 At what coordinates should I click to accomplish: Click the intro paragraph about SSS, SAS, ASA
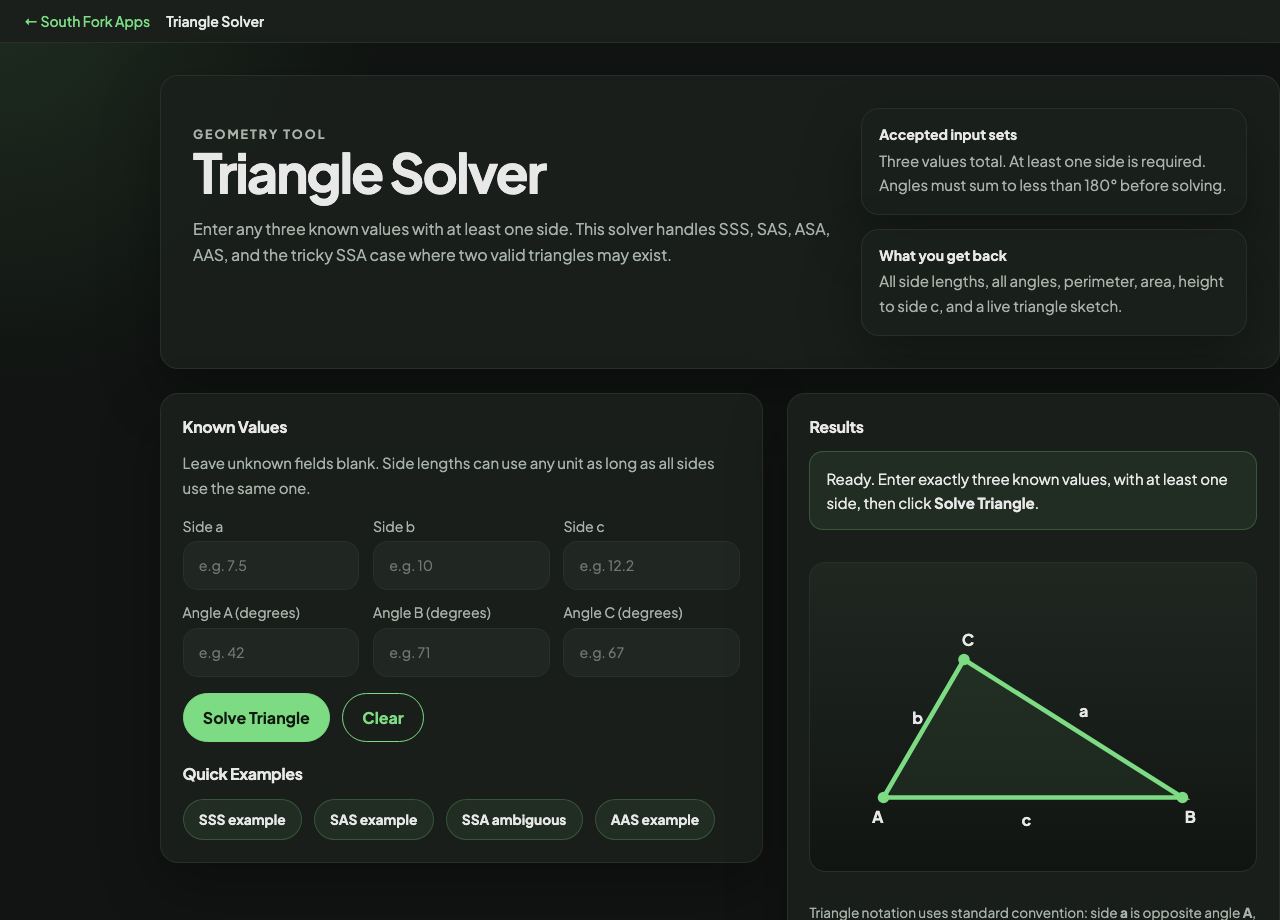(511, 242)
